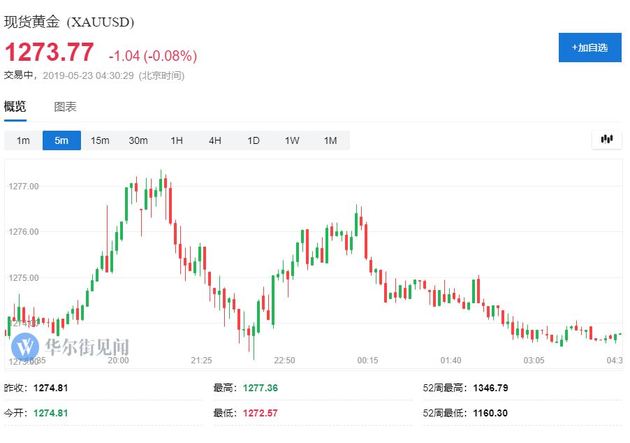Click the 现货黄金 (XAUUSD) title

click(70, 21)
